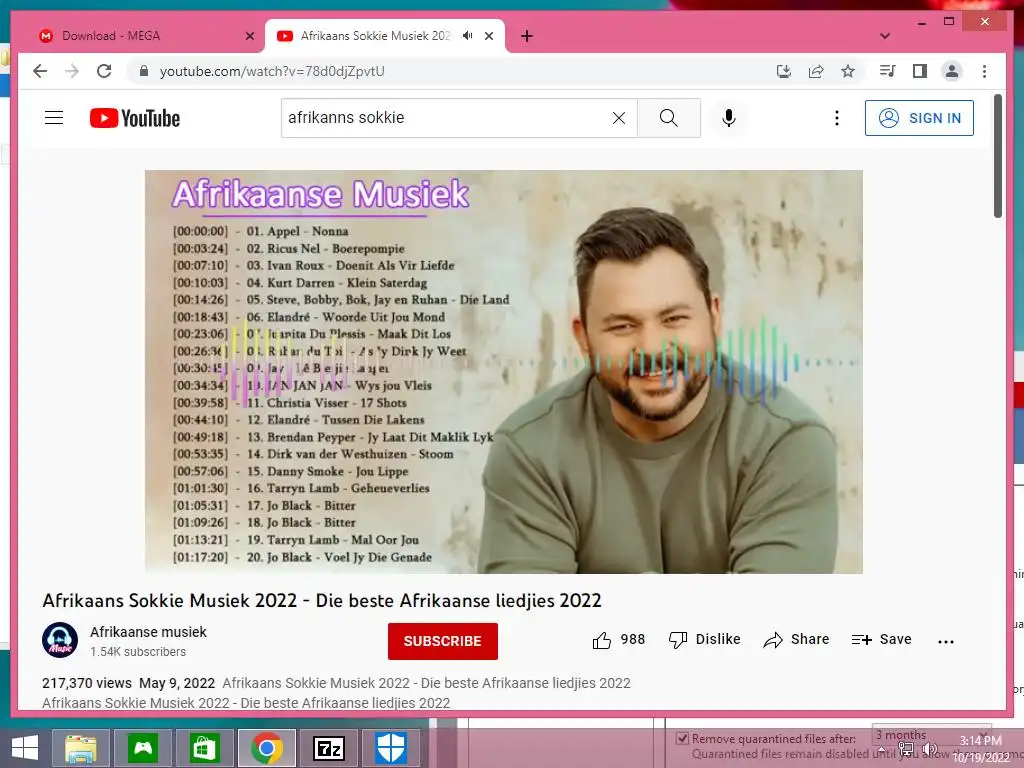Click the Share arrow button
This screenshot has height=768, width=1024.
(796, 640)
